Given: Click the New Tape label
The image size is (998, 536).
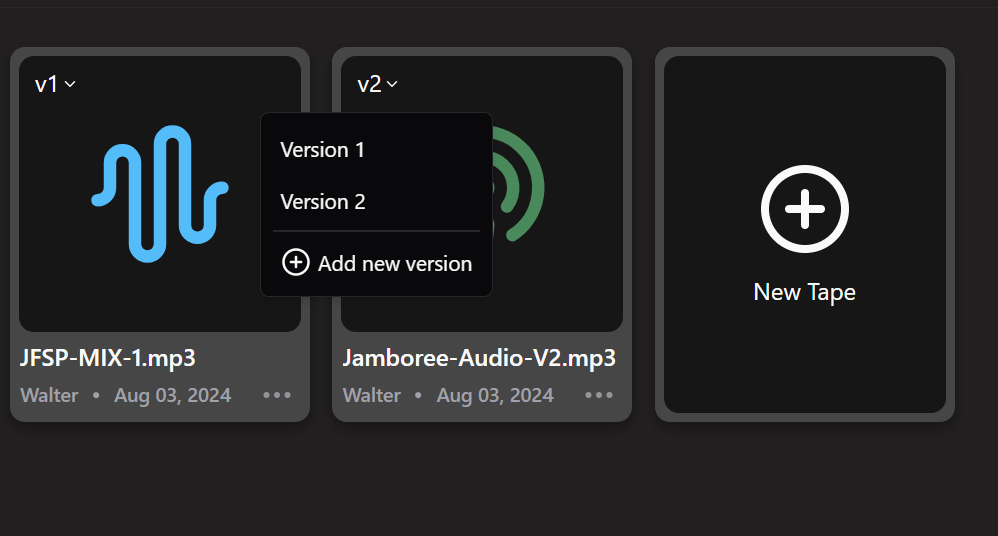Looking at the screenshot, I should (804, 292).
